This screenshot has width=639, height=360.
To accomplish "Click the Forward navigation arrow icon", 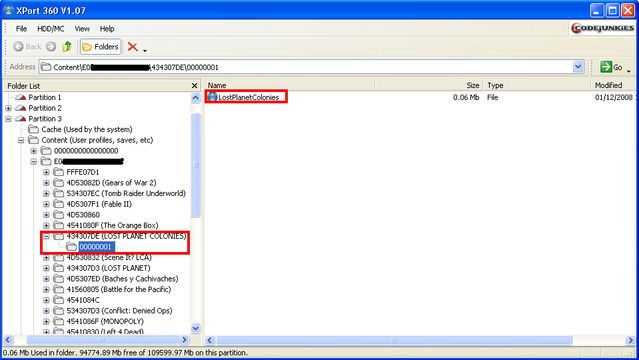I will pyautogui.click(x=51, y=46).
